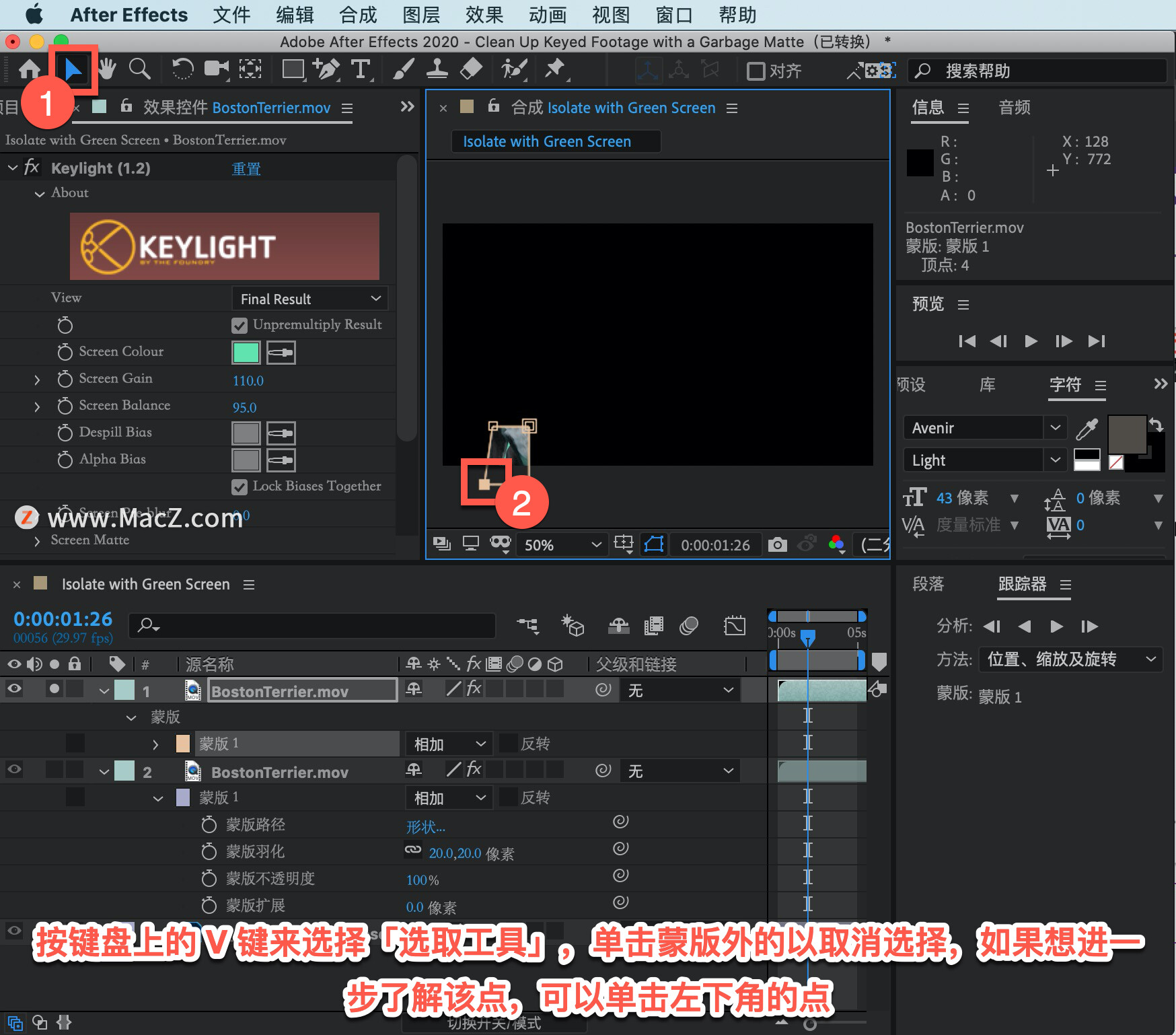Image resolution: width=1176 pixels, height=1035 pixels.
Task: Click 重置 to reset Keylight
Action: 246,169
